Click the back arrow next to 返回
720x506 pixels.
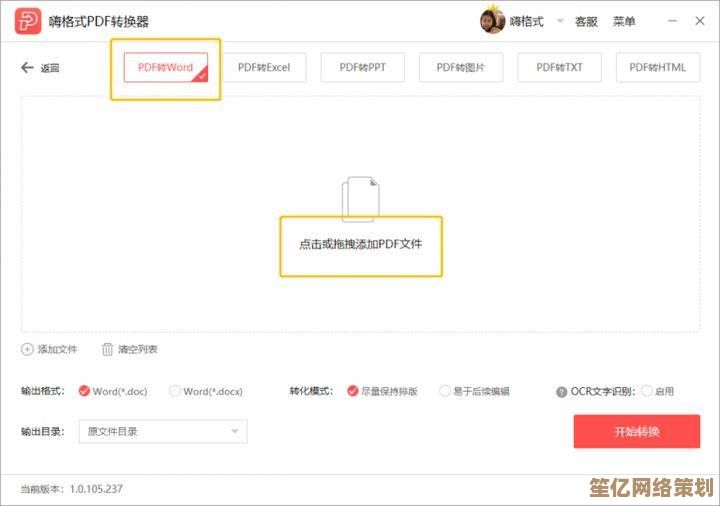[27, 68]
